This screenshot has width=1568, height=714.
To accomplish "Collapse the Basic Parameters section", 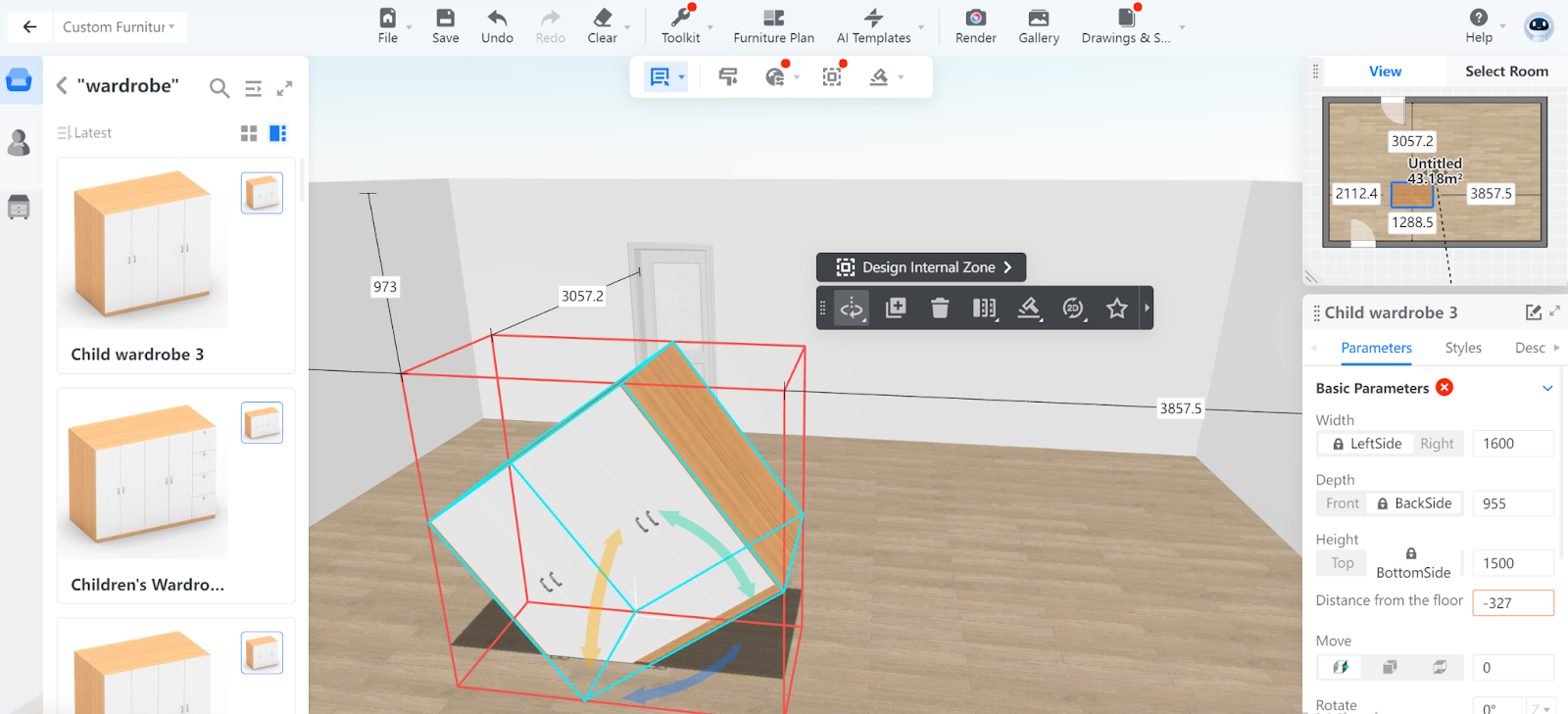I will (1547, 388).
